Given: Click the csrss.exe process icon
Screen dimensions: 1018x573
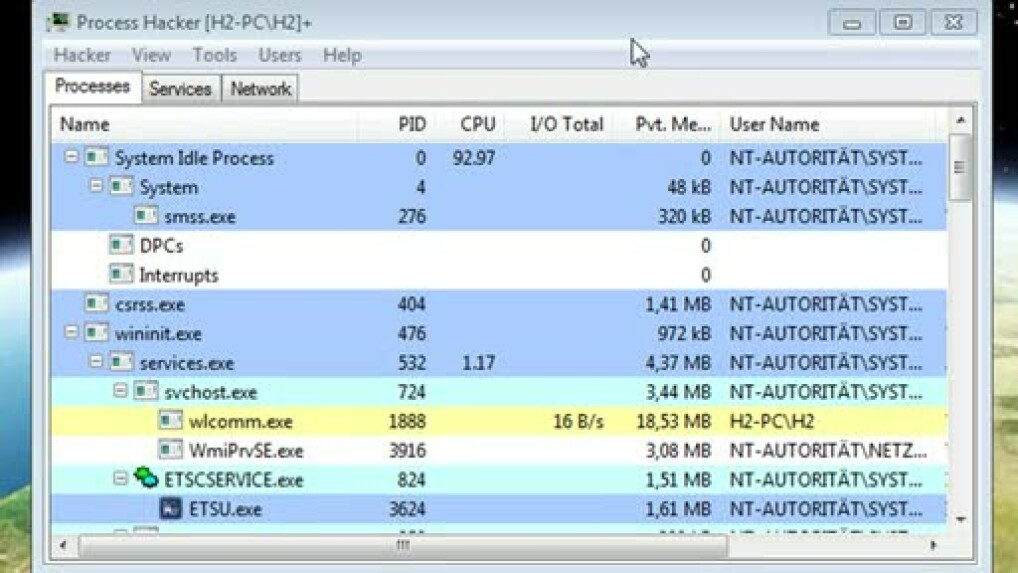Looking at the screenshot, I should [97, 304].
